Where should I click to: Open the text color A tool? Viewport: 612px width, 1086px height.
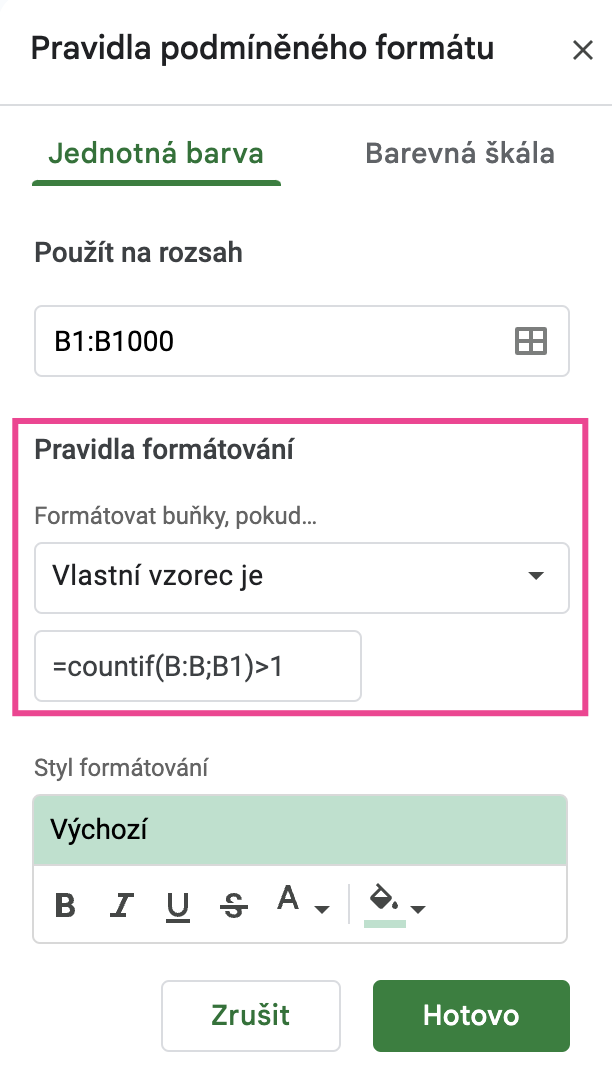click(288, 899)
